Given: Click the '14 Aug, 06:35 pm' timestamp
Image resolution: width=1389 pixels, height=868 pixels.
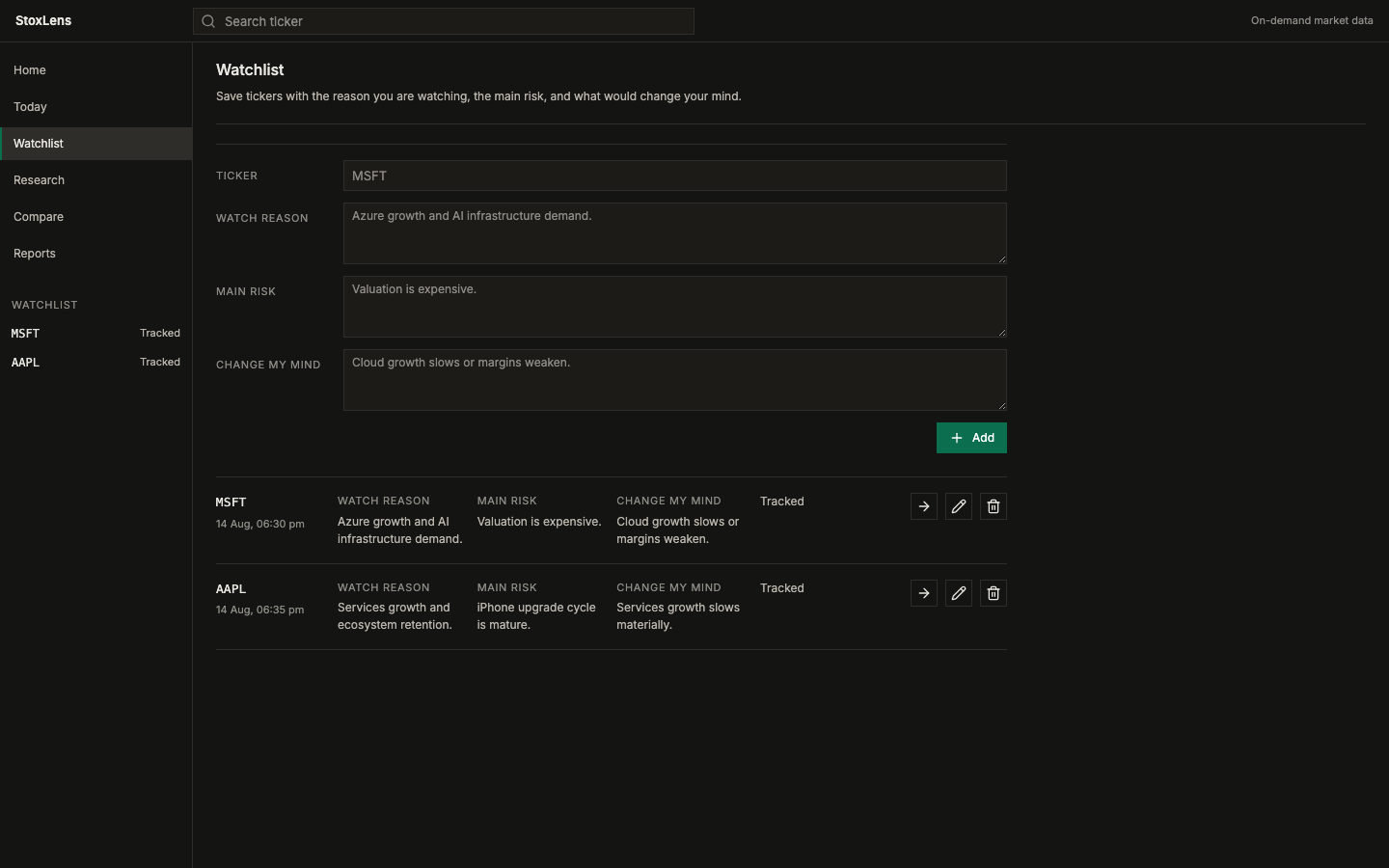Looking at the screenshot, I should point(260,610).
